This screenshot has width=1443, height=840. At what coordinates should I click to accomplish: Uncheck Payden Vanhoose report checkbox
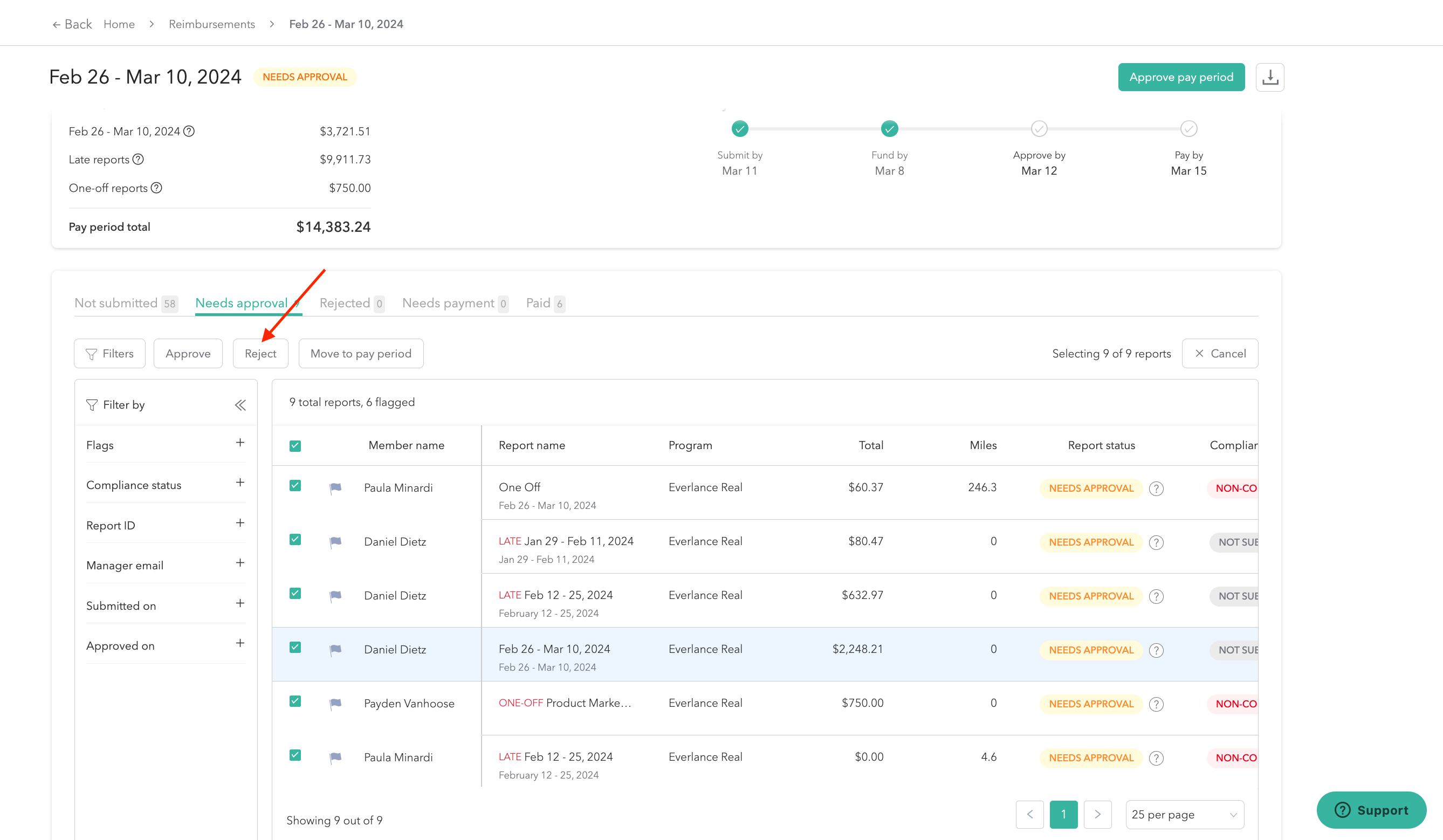click(x=296, y=701)
